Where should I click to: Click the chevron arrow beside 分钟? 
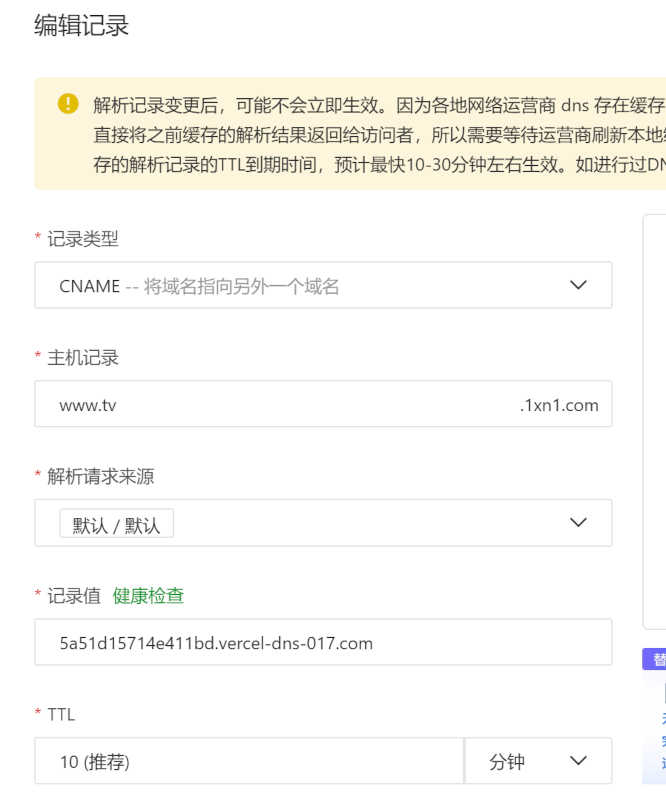pyautogui.click(x=578, y=761)
